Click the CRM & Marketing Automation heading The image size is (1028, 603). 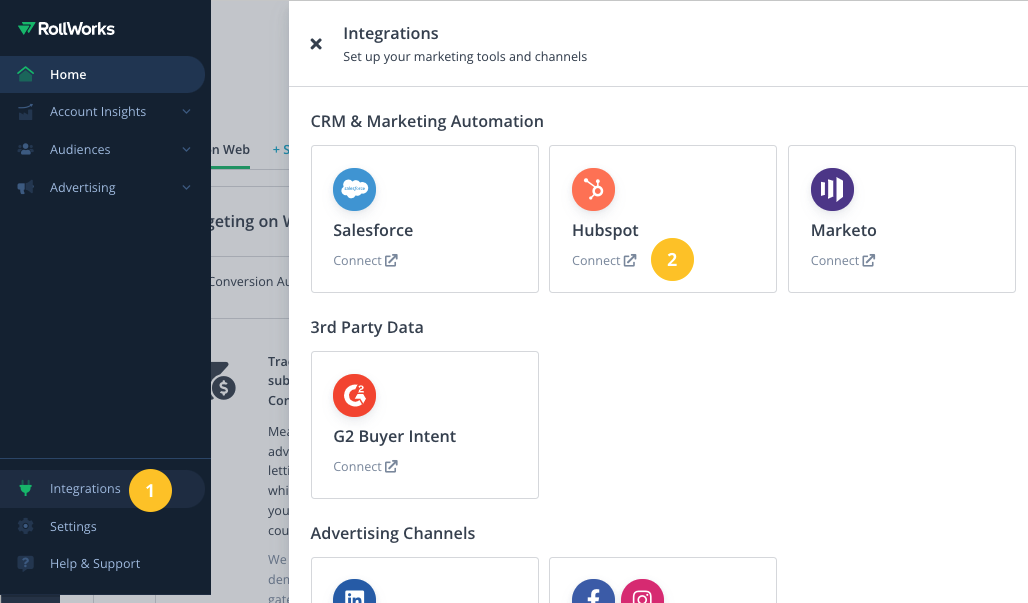click(427, 121)
